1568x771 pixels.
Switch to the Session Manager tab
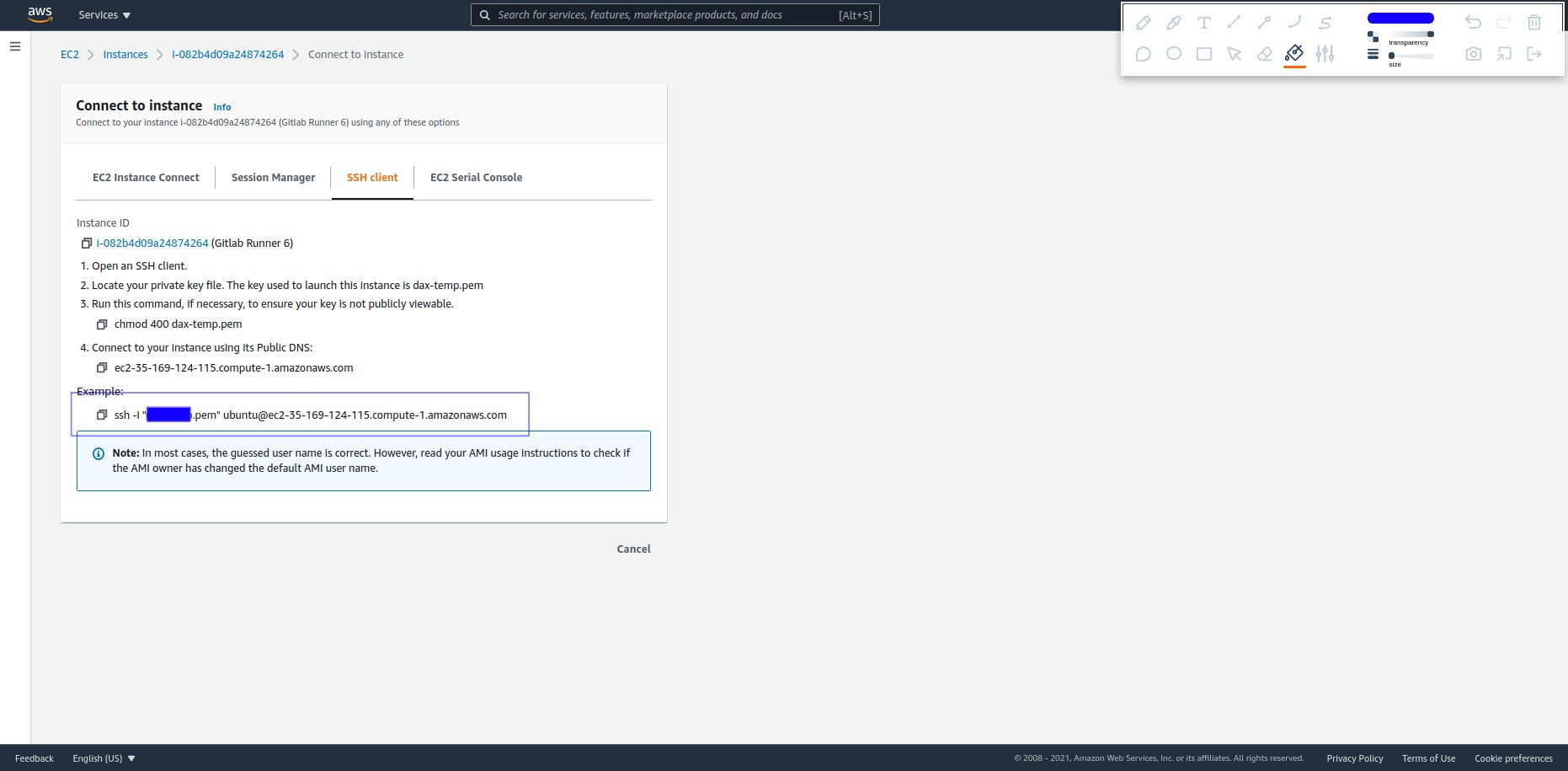tap(273, 178)
